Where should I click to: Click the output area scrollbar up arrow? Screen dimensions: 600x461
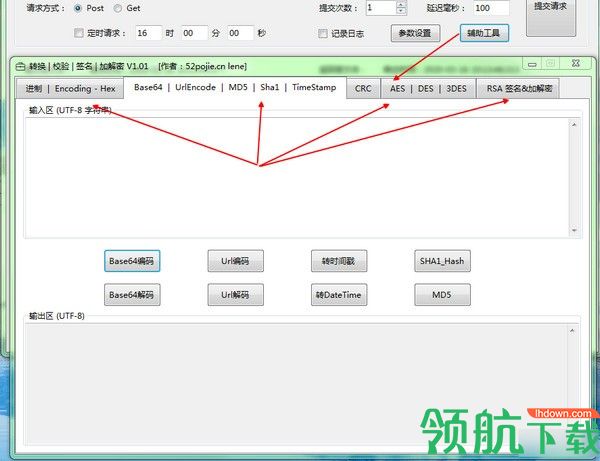pyautogui.click(x=572, y=331)
